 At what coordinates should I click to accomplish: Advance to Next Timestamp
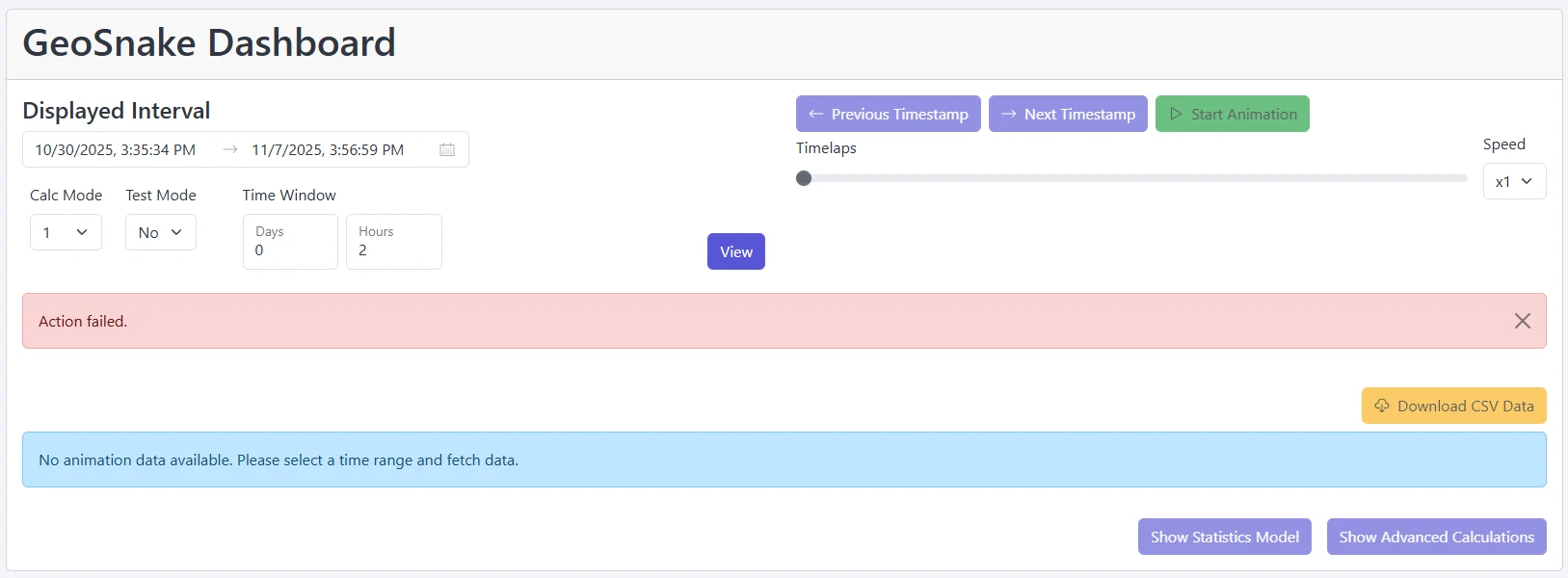click(x=1068, y=114)
